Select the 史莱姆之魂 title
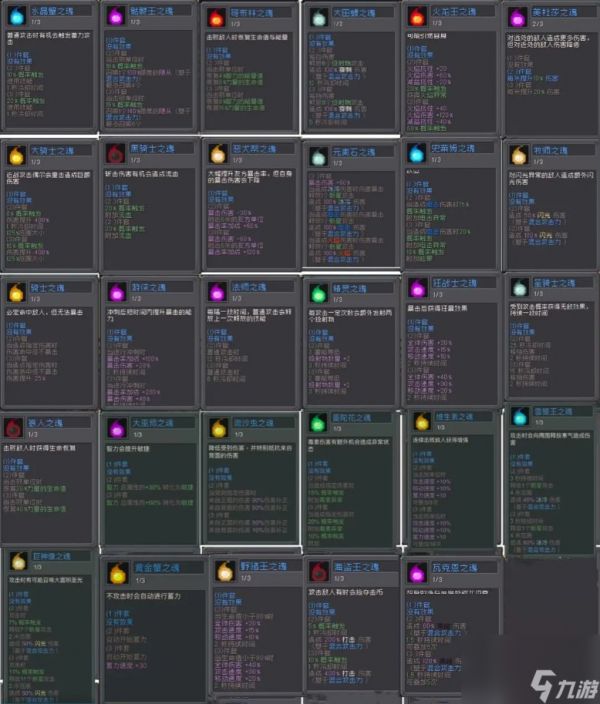The width and height of the screenshot is (600, 704). point(453,148)
